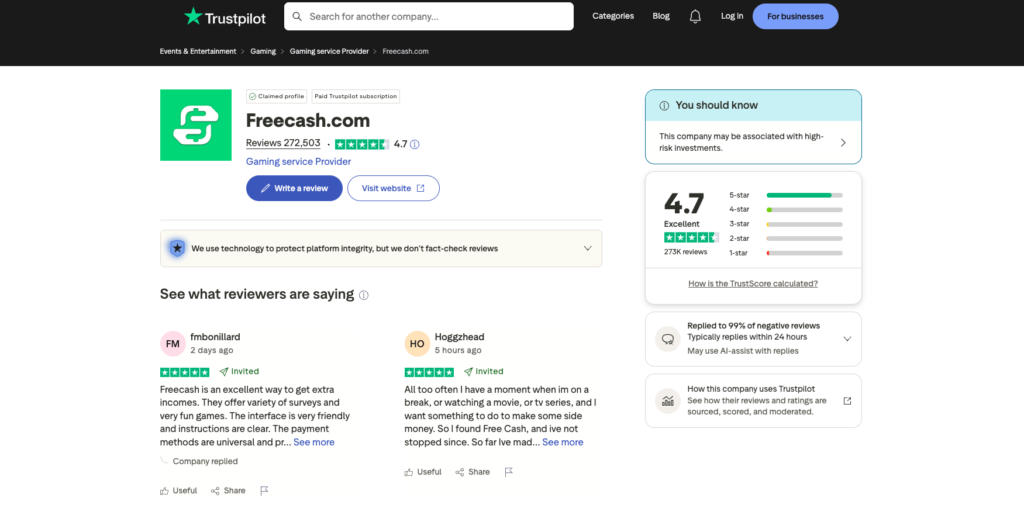Click Company replied under fmbonillard review
The width and height of the screenshot is (1024, 515).
coord(205,461)
